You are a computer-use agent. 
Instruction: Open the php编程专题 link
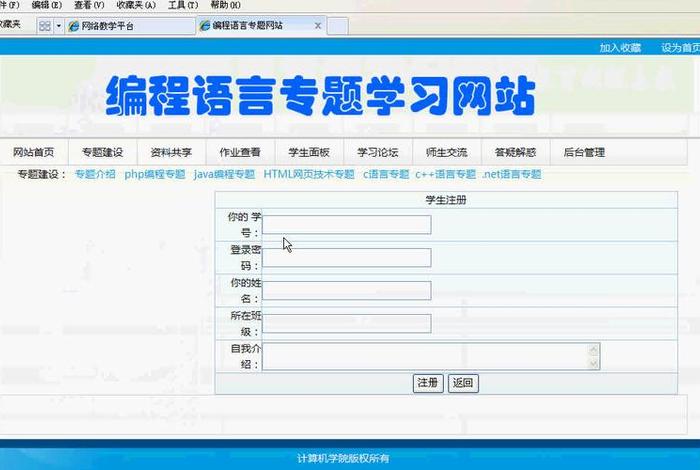click(155, 174)
